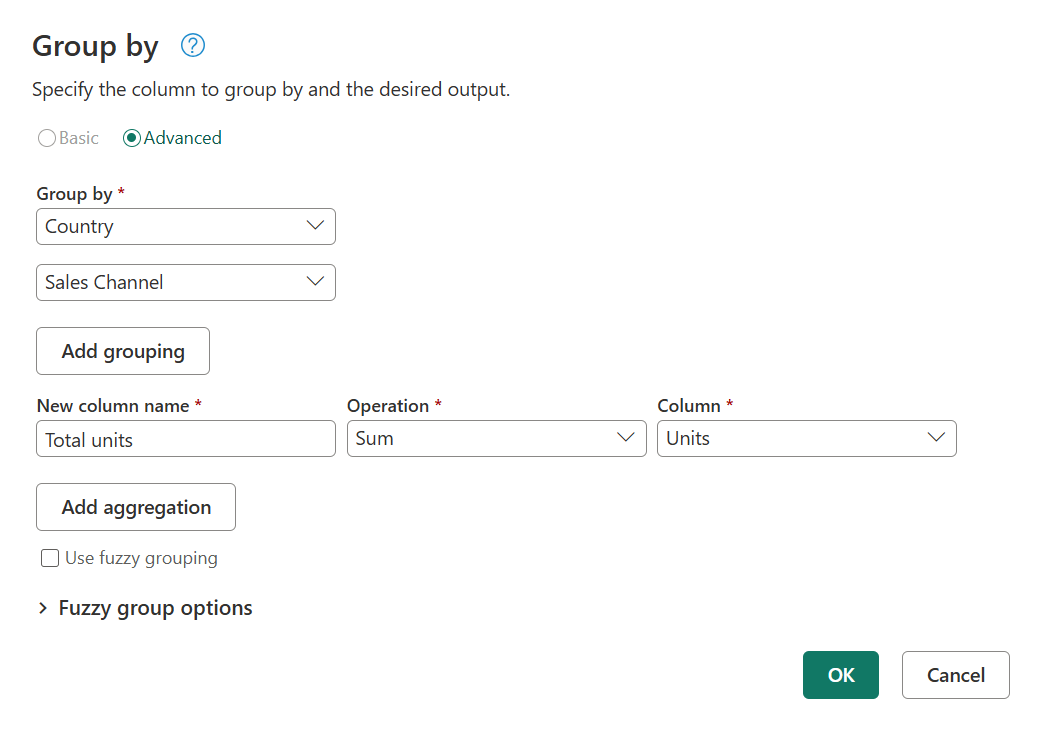Click the Sales Channel dropdown chevron icon
Viewport: 1042px width, 730px height.
point(315,282)
